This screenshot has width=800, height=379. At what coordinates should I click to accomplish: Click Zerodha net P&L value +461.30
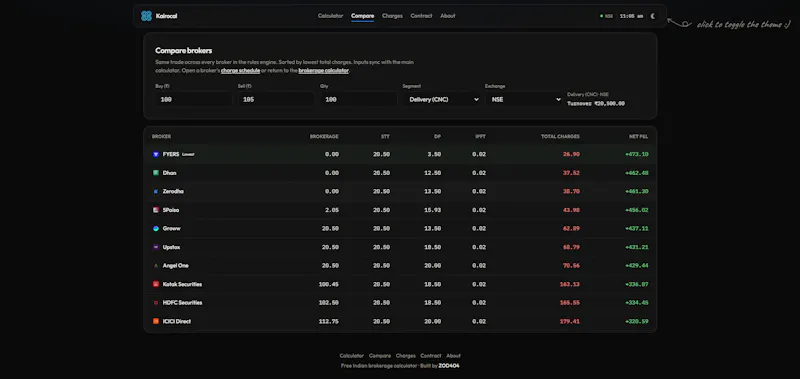(637, 191)
